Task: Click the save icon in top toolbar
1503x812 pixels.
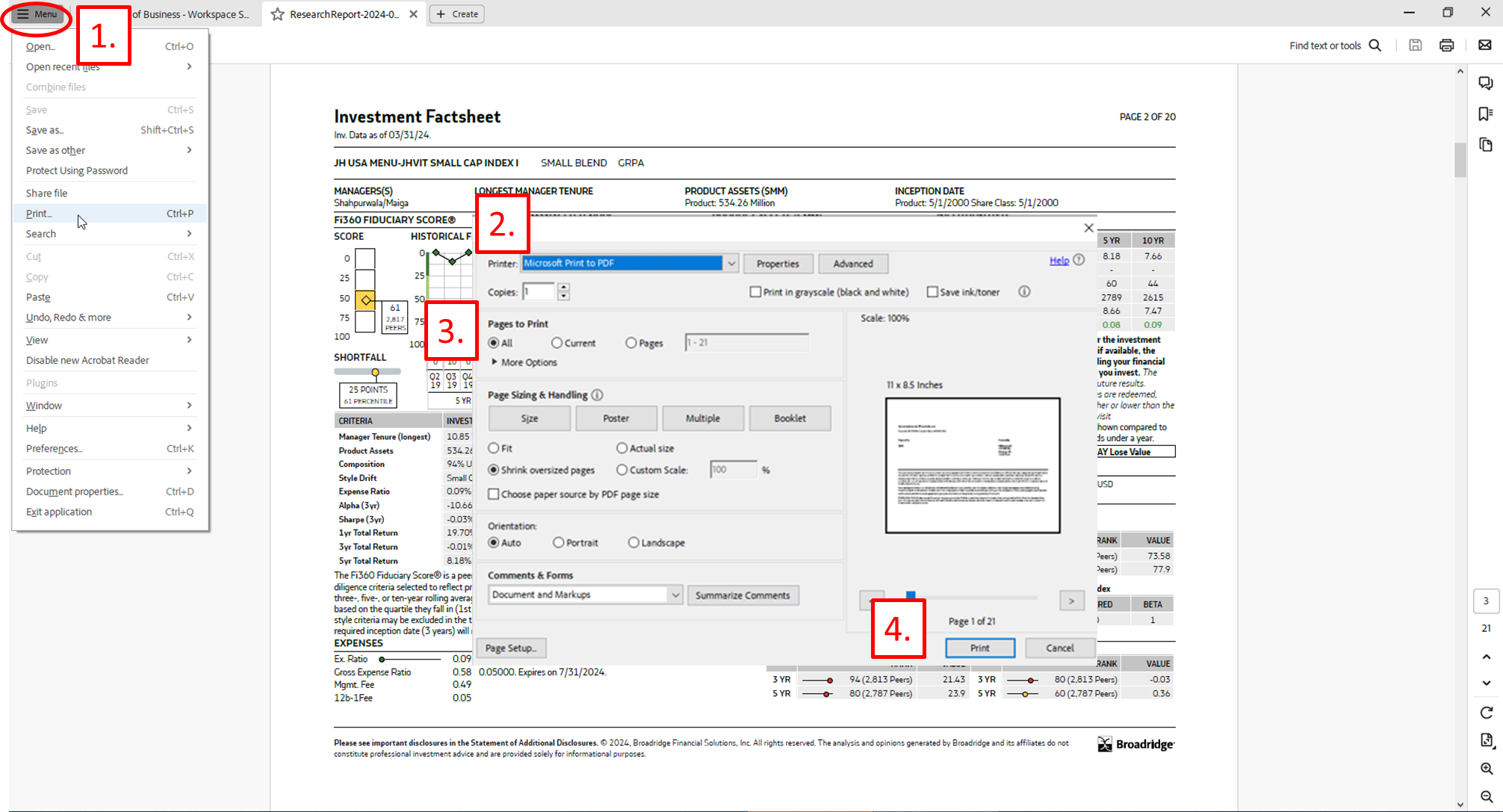Action: point(1415,46)
